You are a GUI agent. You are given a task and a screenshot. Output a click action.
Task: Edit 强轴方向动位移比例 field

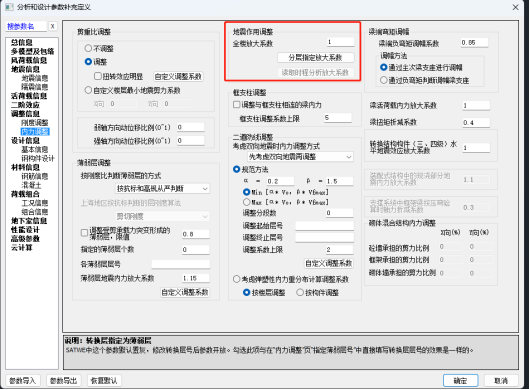click(x=190, y=141)
